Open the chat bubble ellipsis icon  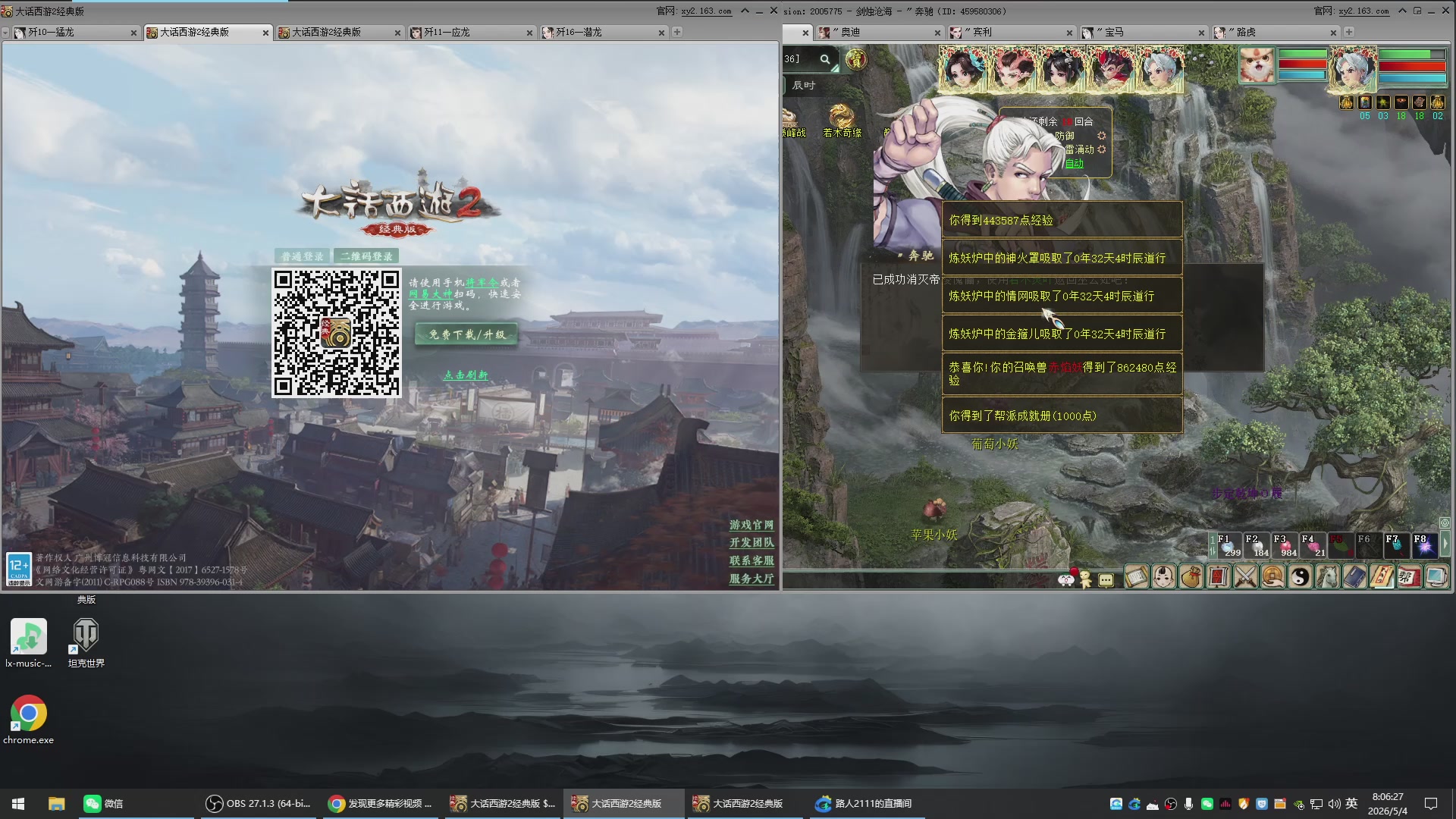click(1106, 580)
